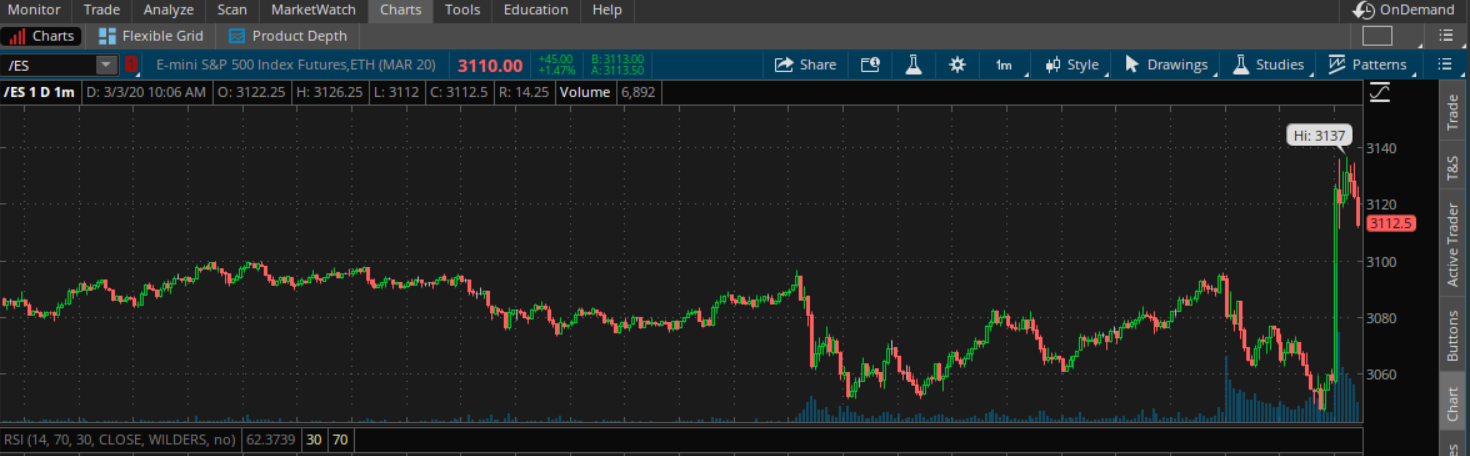This screenshot has height=456, width=1470.
Task: Expand the /ES symbol dropdown arrow
Action: point(106,65)
